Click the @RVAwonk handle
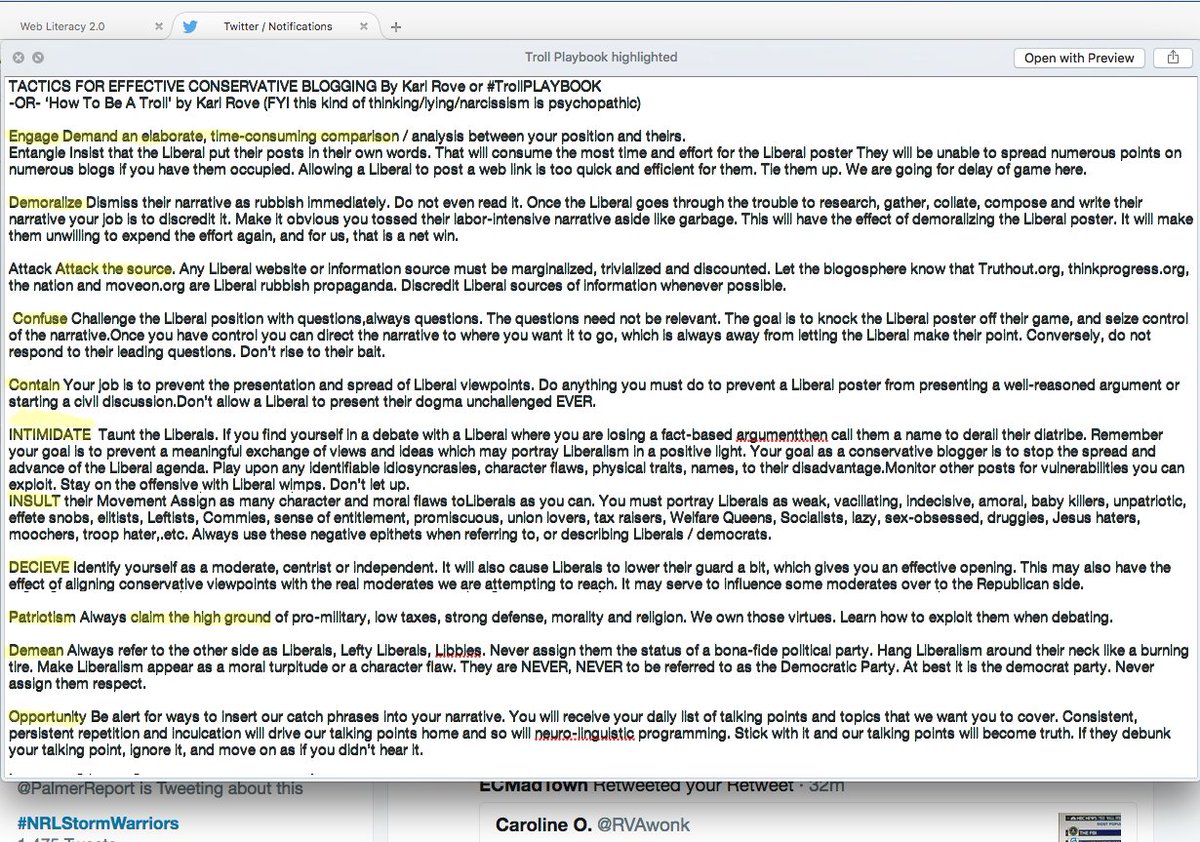The width and height of the screenshot is (1200, 842). tap(644, 825)
